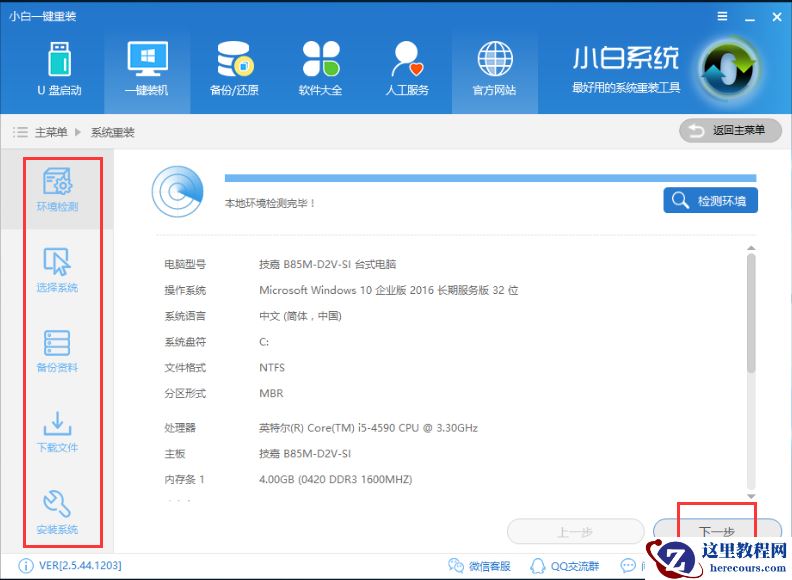This screenshot has width=792, height=580.
Task: Open 微信客服 link
Action: click(x=480, y=566)
